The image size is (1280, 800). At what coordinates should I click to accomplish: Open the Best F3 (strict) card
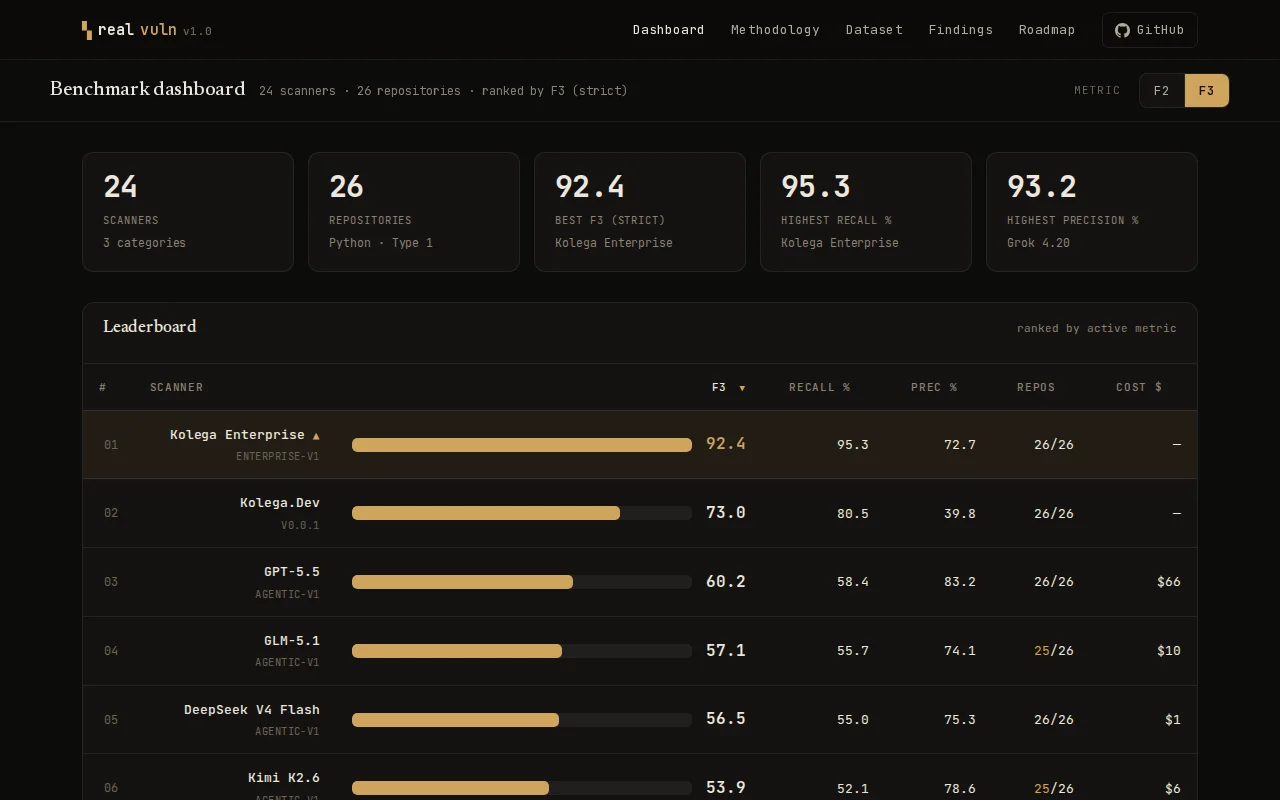tap(640, 212)
